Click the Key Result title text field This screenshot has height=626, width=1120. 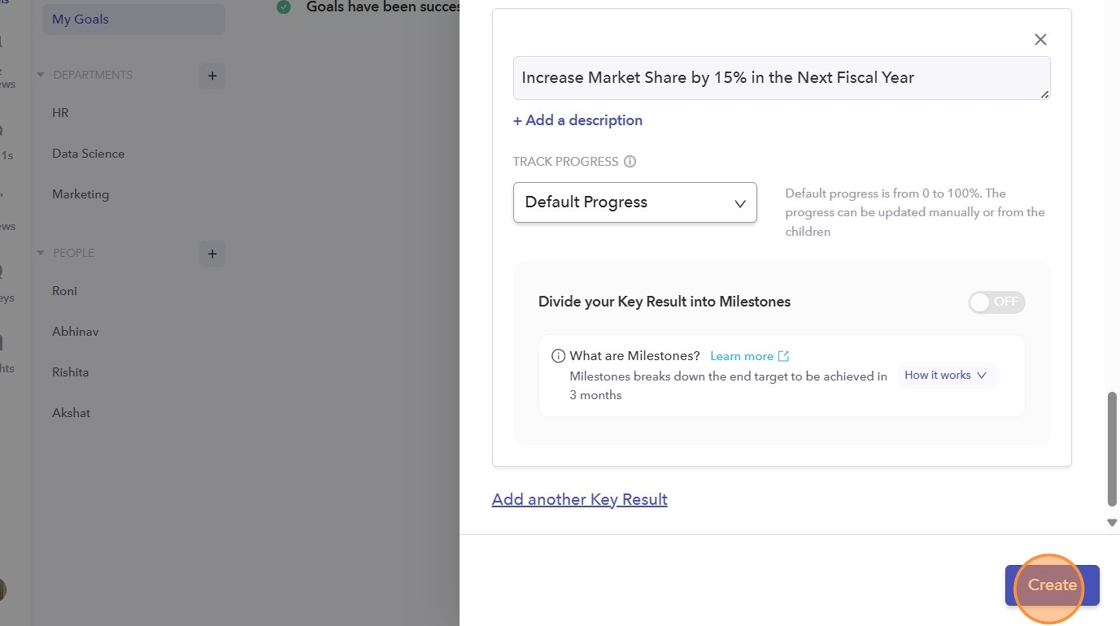click(781, 78)
